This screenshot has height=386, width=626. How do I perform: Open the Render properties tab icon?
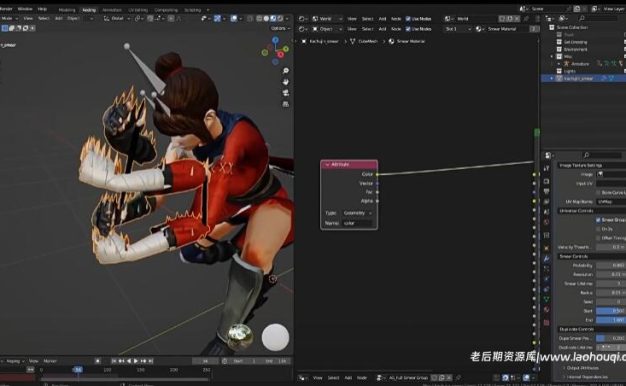[547, 182]
